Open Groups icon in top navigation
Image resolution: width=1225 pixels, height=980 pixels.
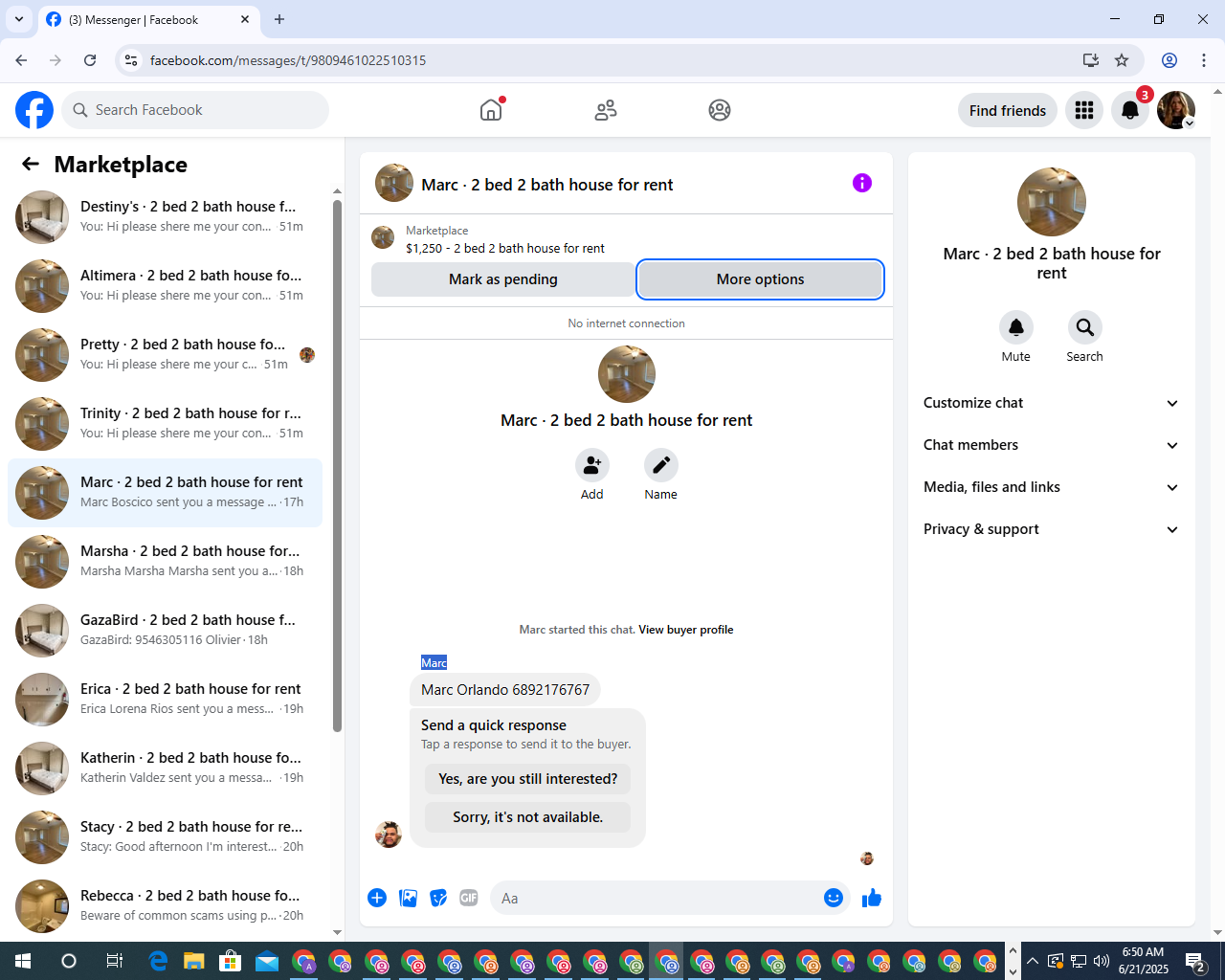pos(720,110)
